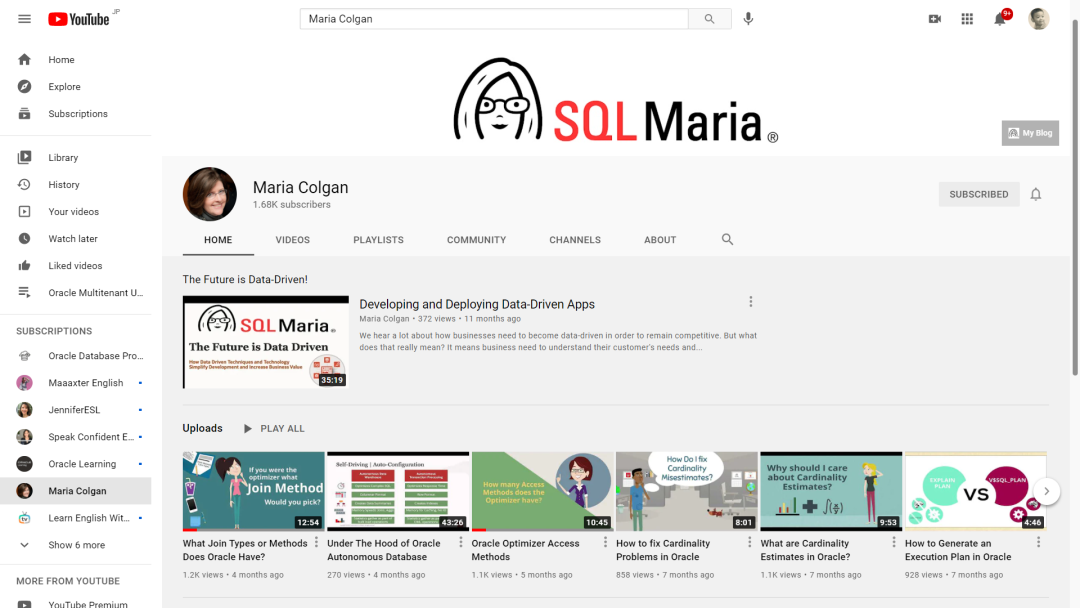Switch to the CHANNELS tab
This screenshot has height=608, width=1080.
point(574,240)
